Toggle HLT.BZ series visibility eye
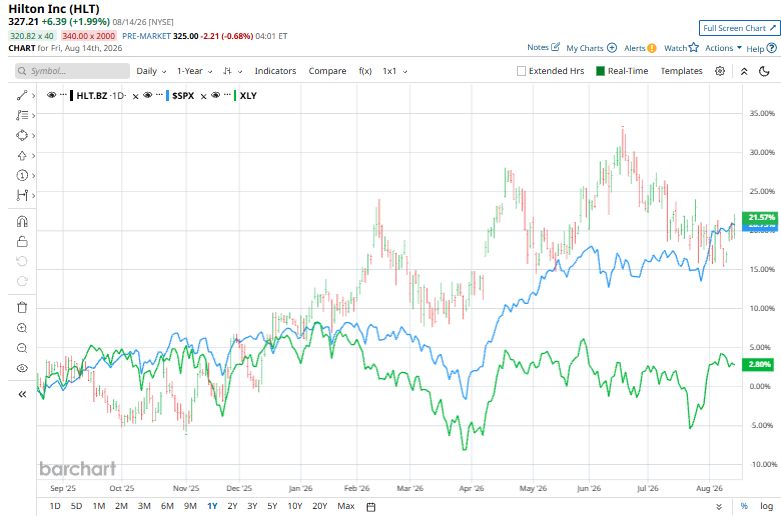This screenshot has height=520, width=781. click(x=51, y=95)
